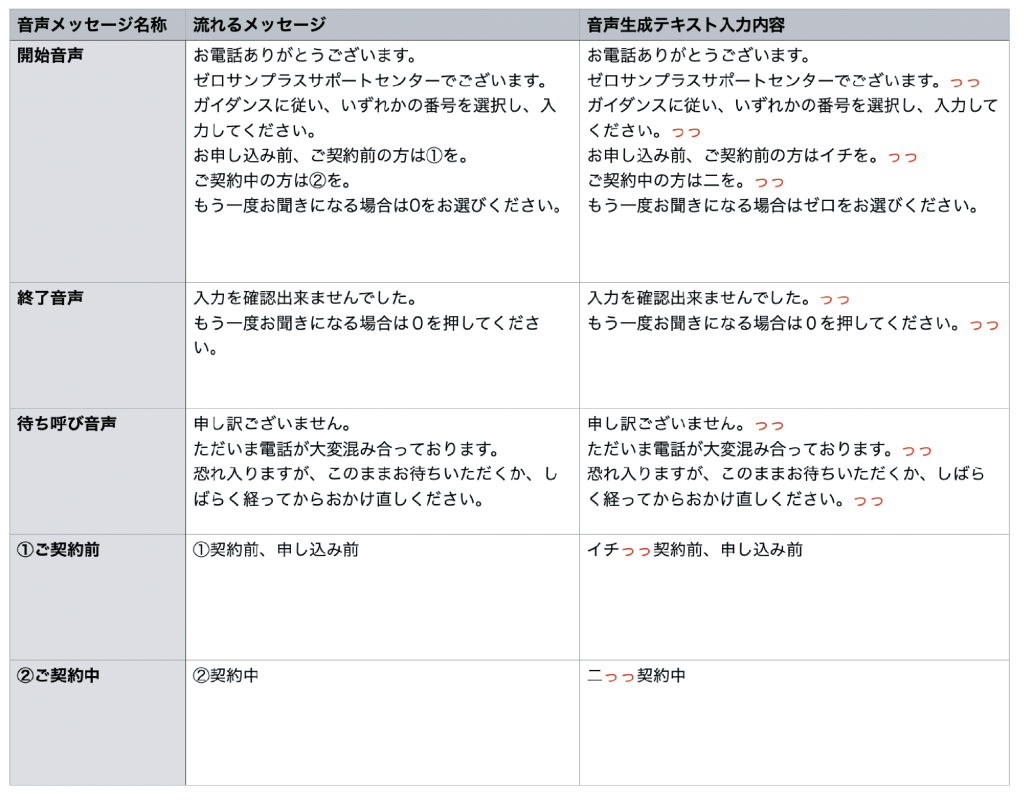Screen dimensions: 1024x808
Task: Click the ②契約中 message text
Action: click(x=225, y=676)
